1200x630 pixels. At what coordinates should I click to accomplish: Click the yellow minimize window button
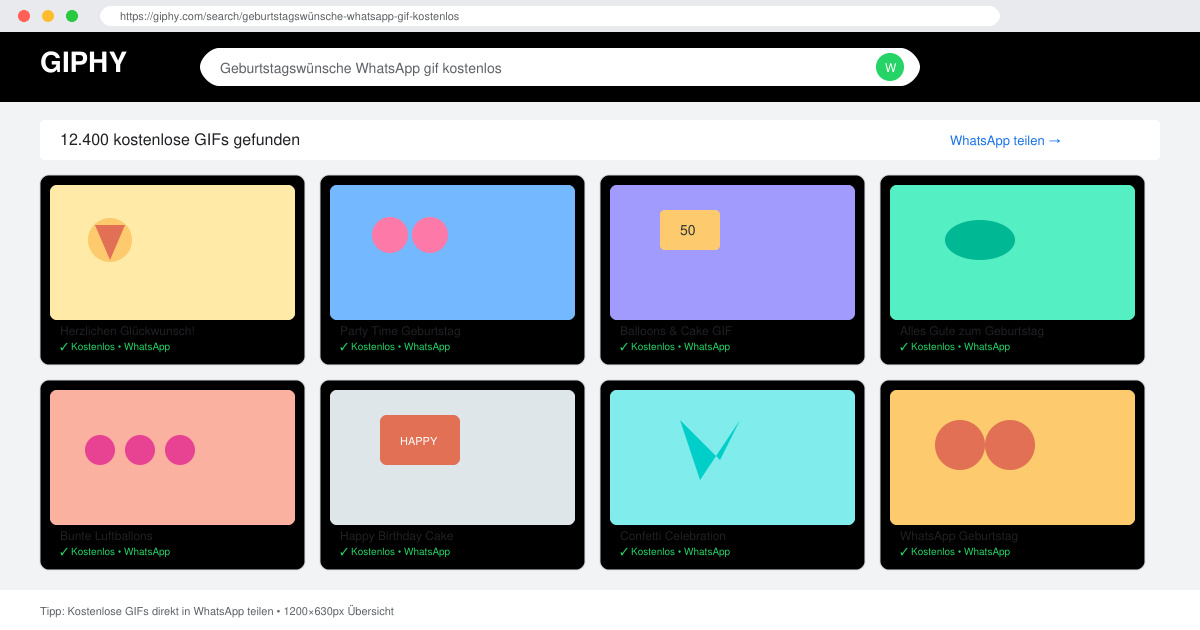48,16
